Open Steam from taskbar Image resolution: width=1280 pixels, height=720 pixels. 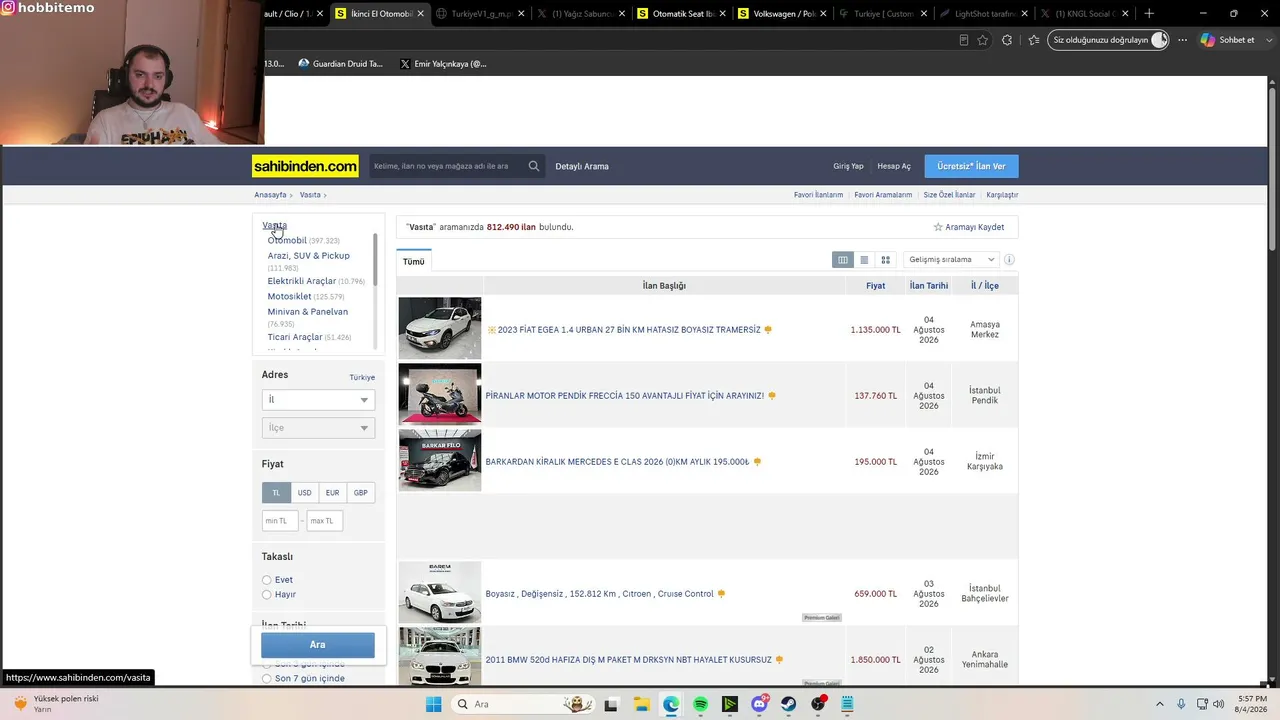click(789, 704)
